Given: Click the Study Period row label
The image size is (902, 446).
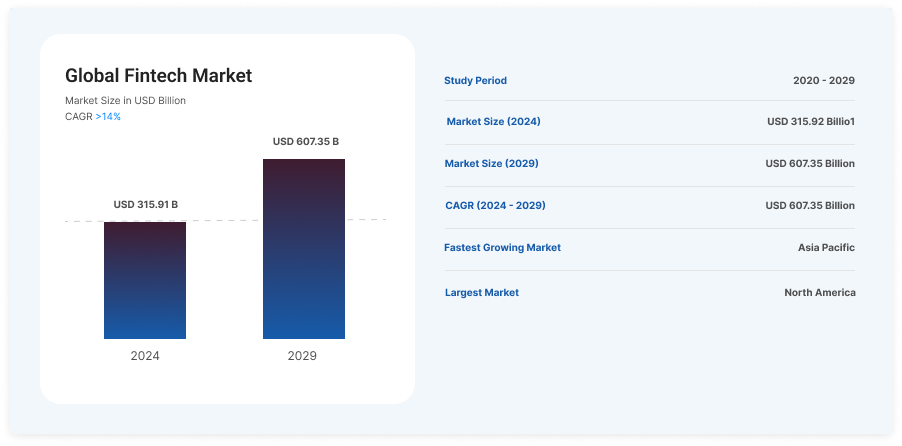Looking at the screenshot, I should pyautogui.click(x=475, y=80).
